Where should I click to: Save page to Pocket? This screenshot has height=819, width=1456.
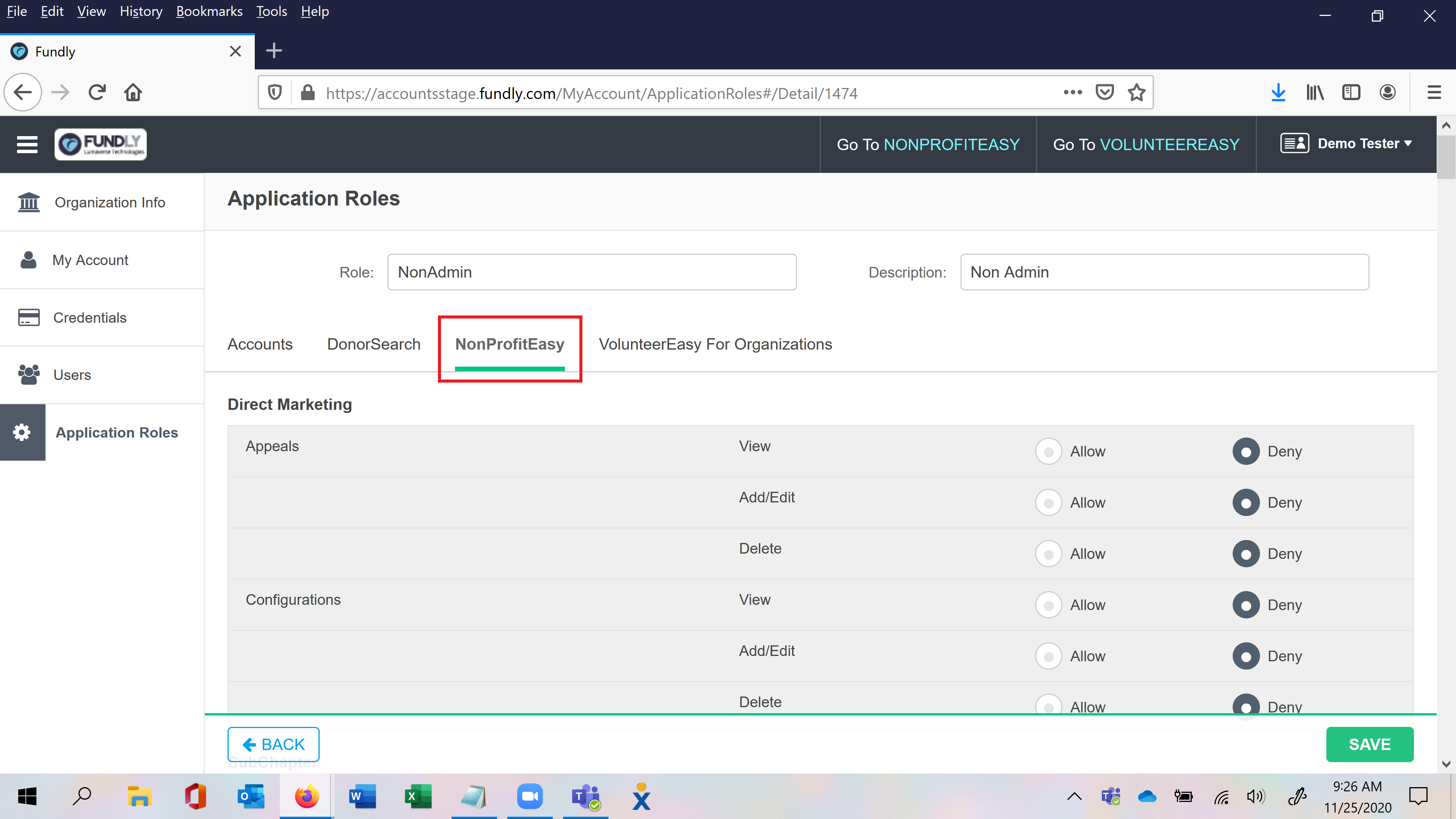1105,93
